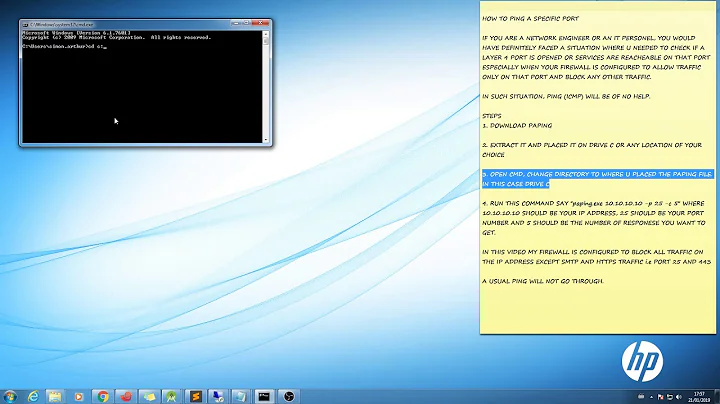Image resolution: width=720 pixels, height=404 pixels.
Task: Open OBS Studio from the taskbar
Action: coord(289,396)
